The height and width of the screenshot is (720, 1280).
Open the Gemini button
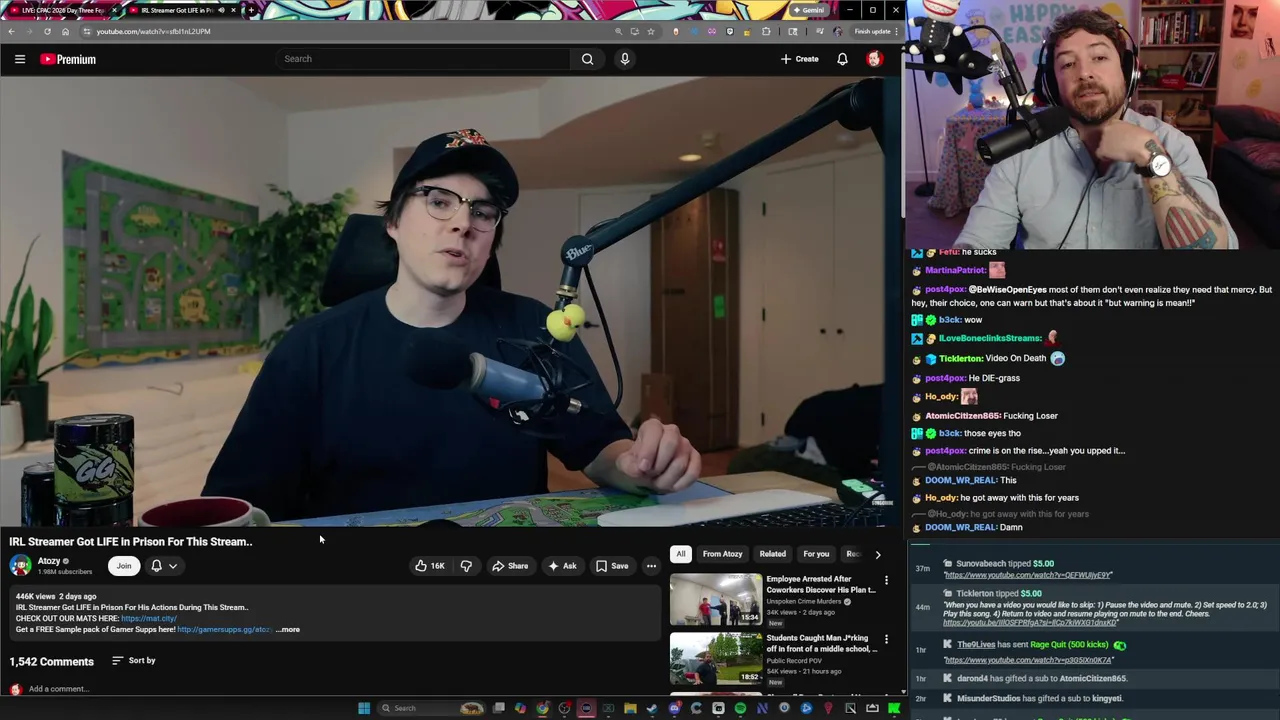tap(808, 10)
